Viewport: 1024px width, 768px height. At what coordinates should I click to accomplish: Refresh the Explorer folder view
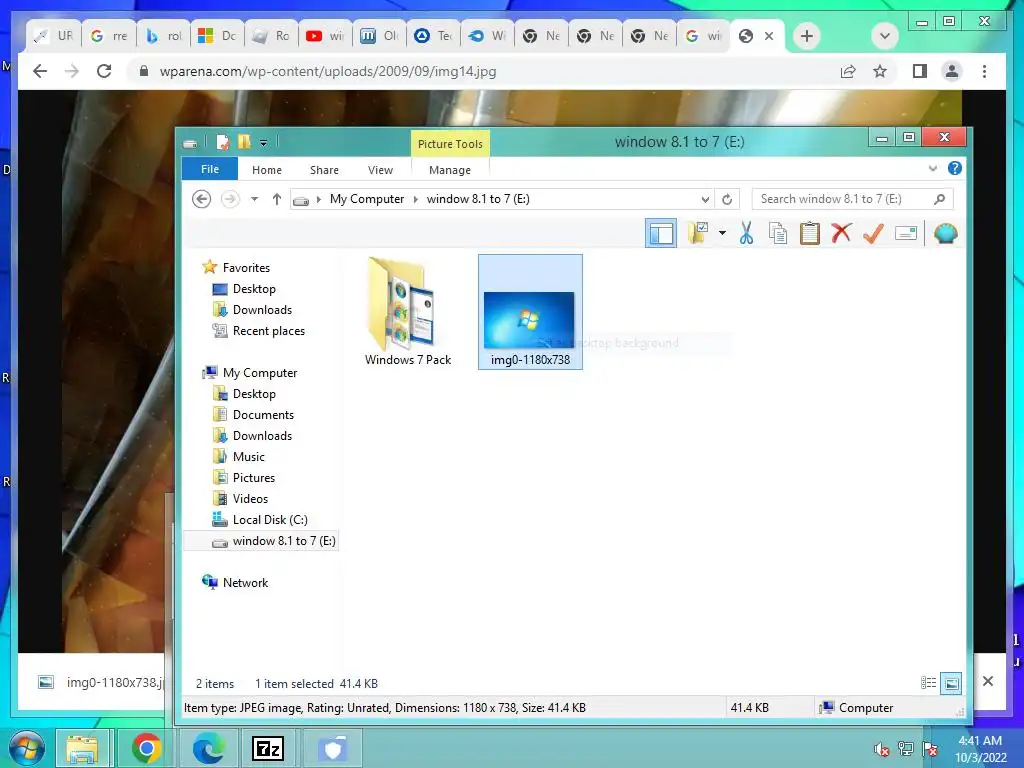pyautogui.click(x=727, y=199)
